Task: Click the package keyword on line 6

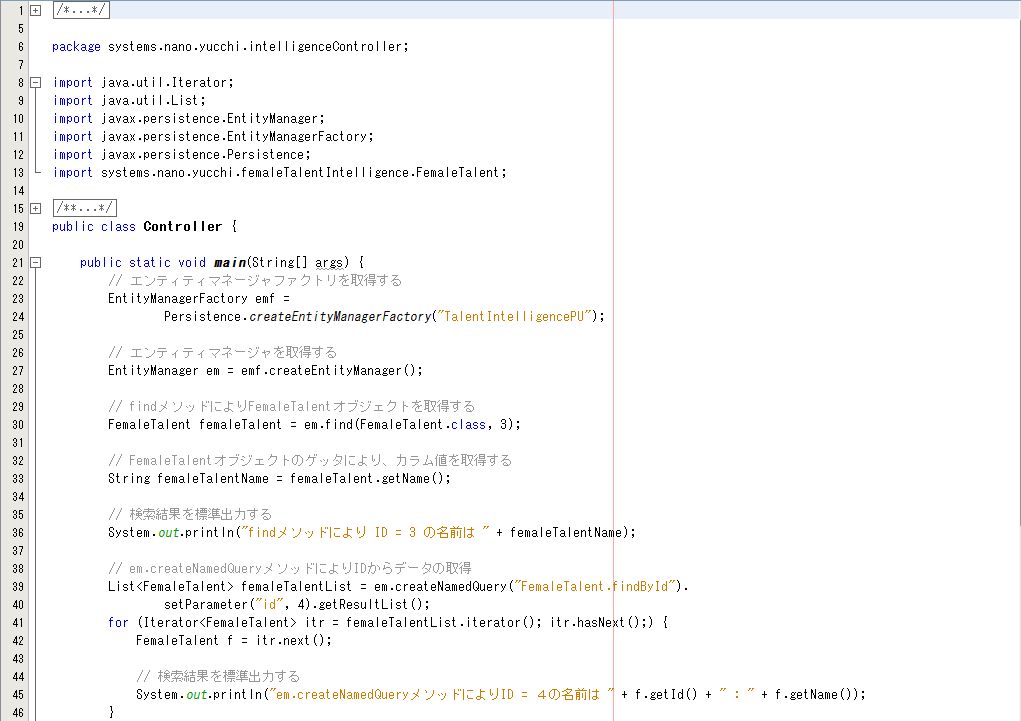Action: (76, 47)
